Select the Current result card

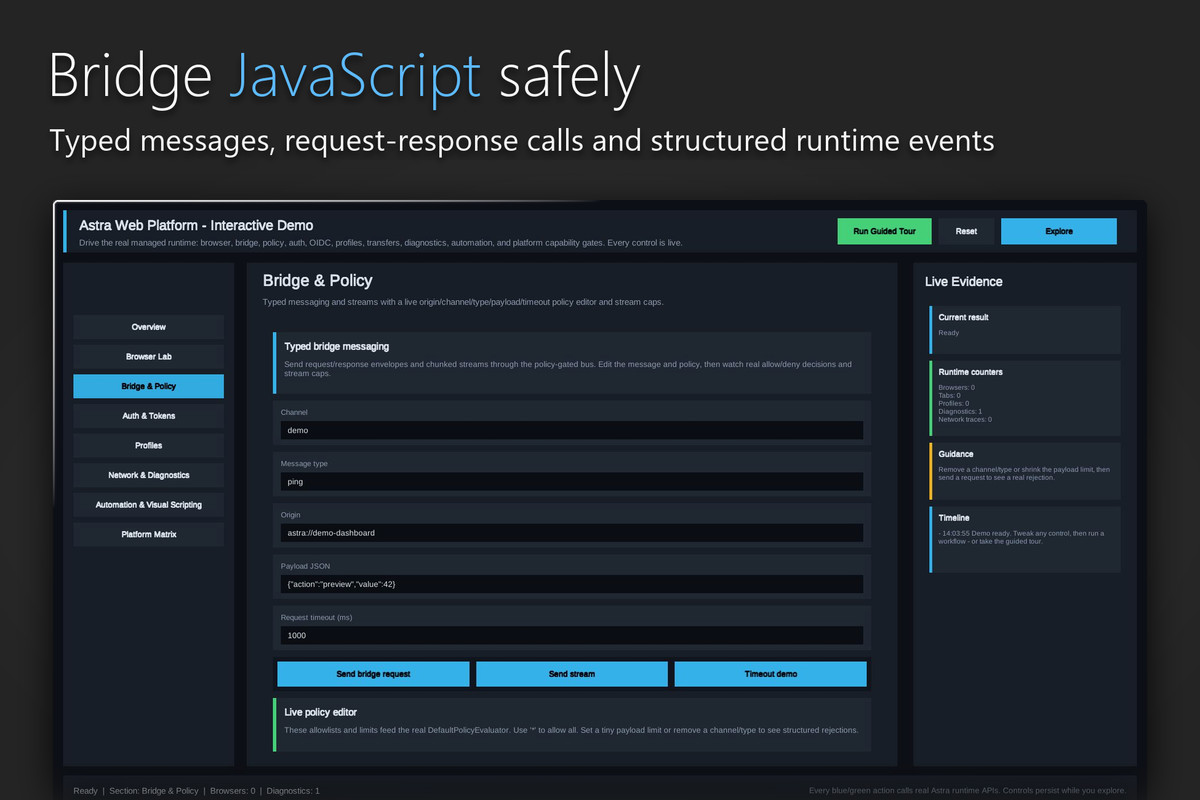click(1025, 330)
